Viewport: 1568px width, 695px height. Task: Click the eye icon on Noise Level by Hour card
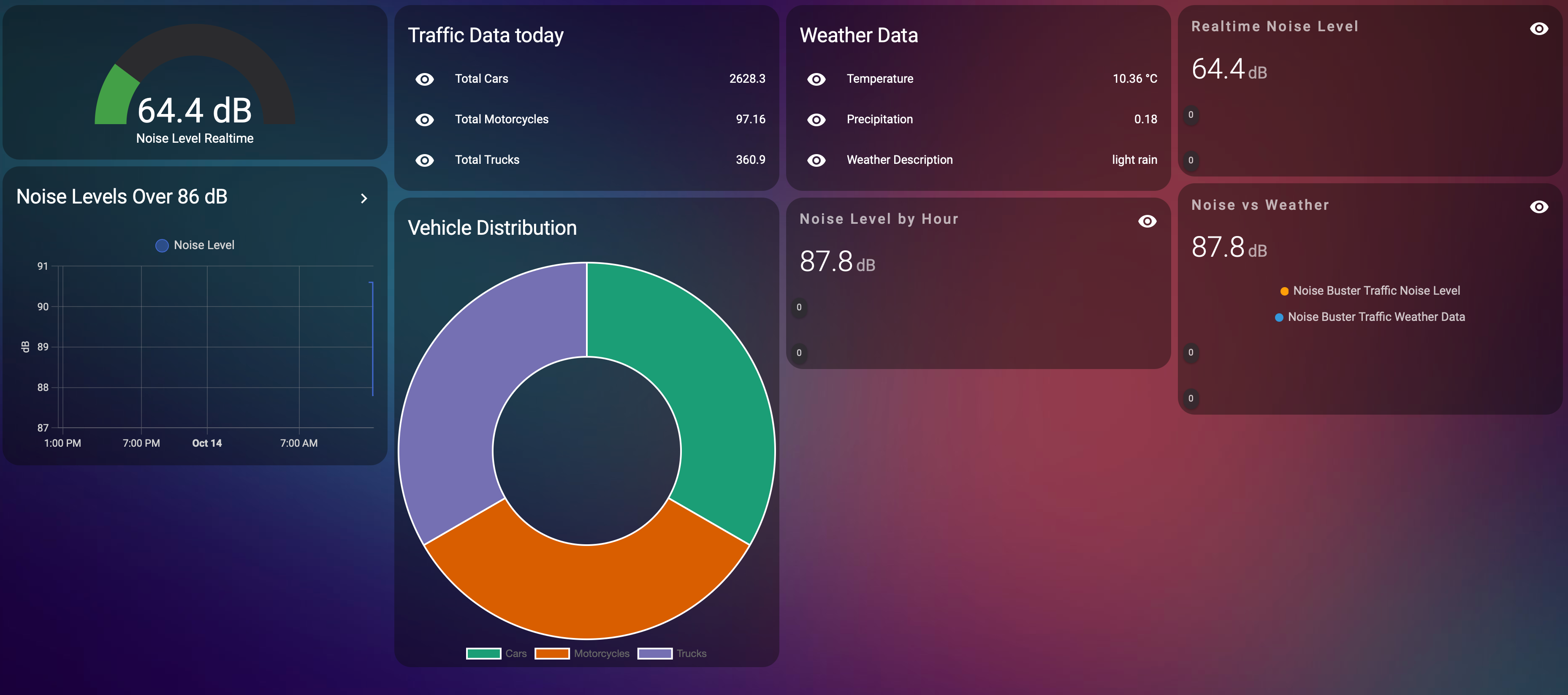point(1147,221)
